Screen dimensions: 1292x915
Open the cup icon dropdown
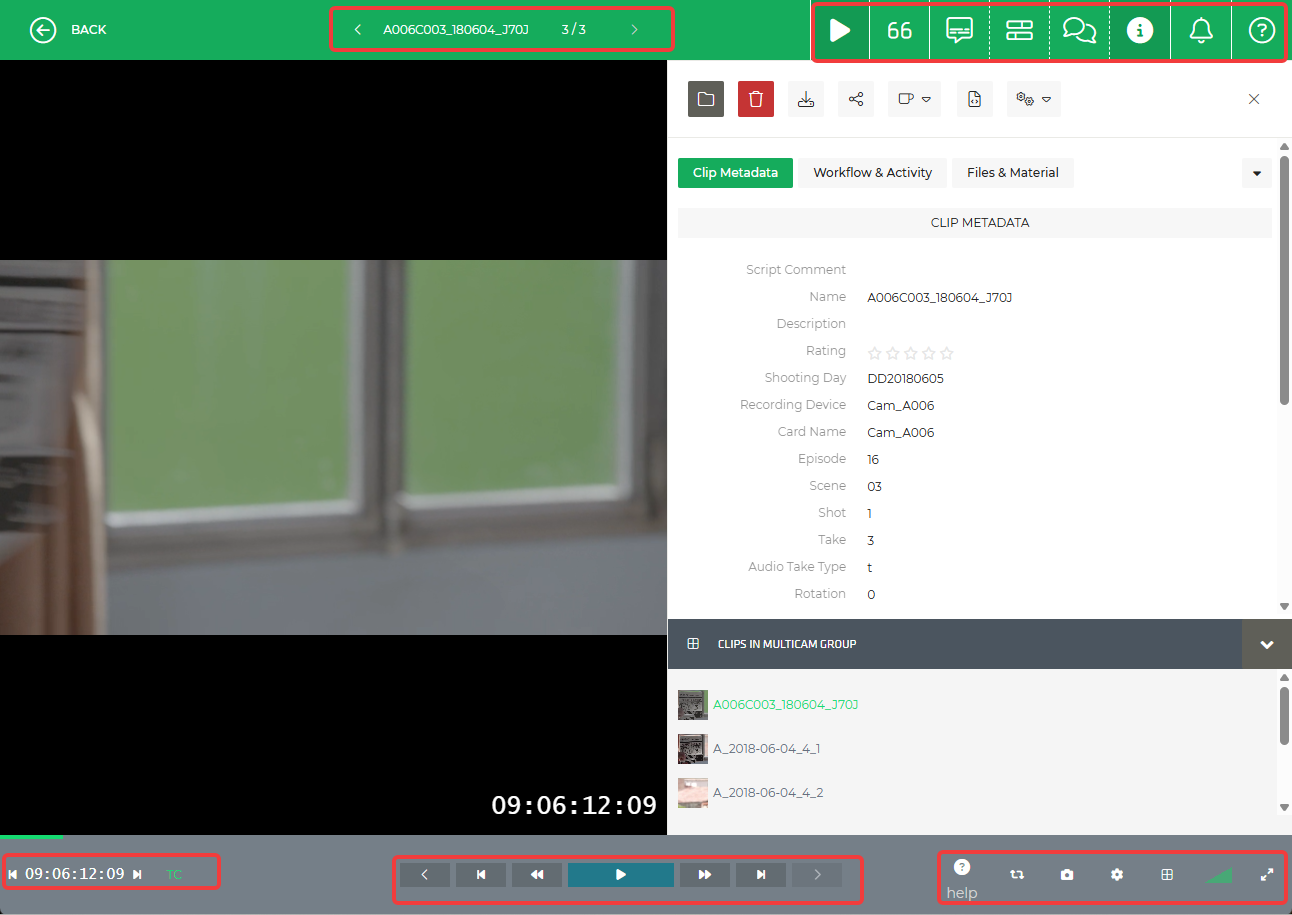[x=914, y=99]
